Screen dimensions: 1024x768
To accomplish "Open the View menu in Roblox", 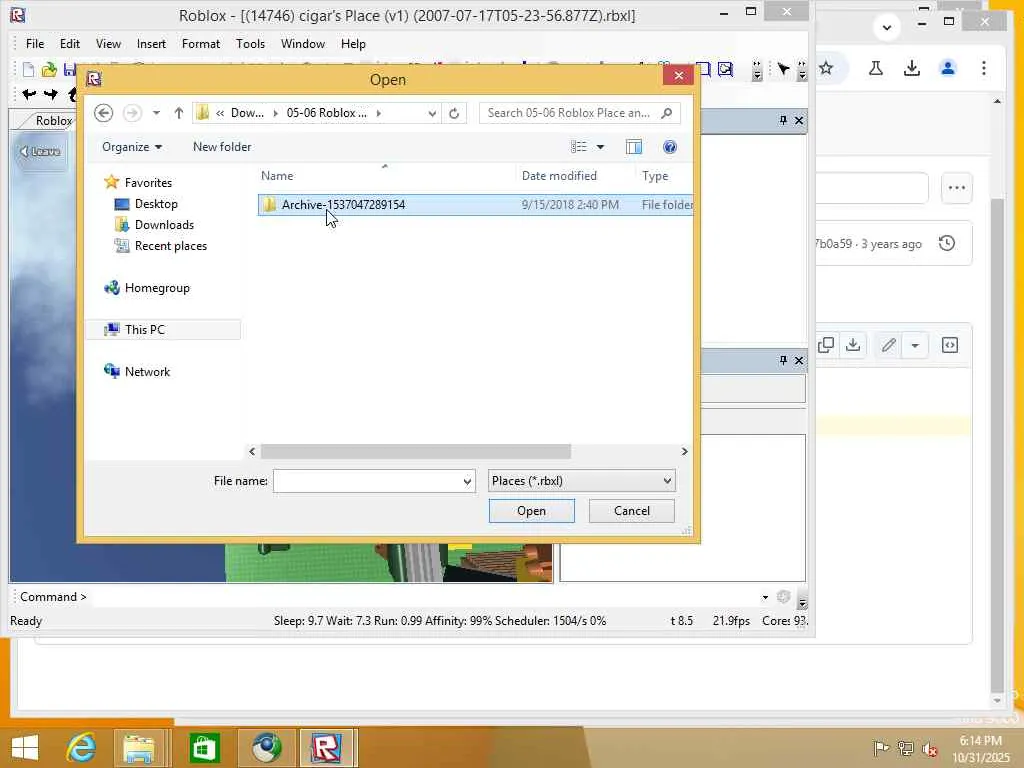I will click(108, 44).
